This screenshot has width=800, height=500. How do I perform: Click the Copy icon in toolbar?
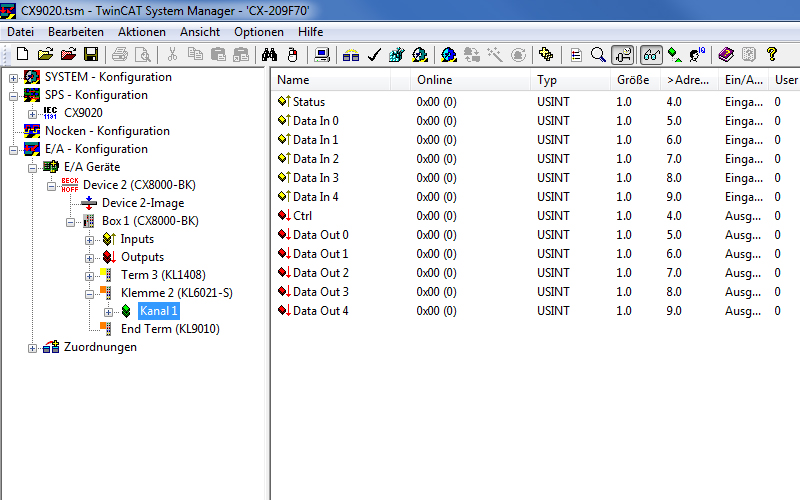pyautogui.click(x=195, y=54)
